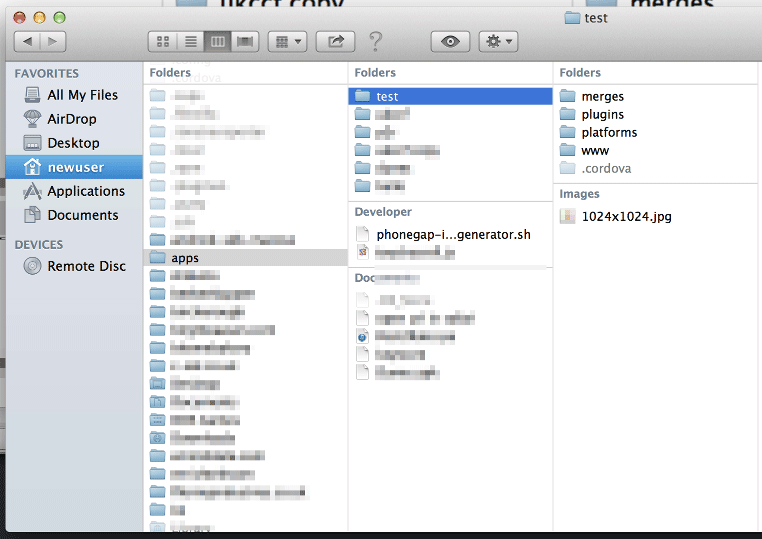Viewport: 762px width, 539px height.
Task: Click the 1024x1024.jpg thumbnail icon
Action: tap(567, 215)
